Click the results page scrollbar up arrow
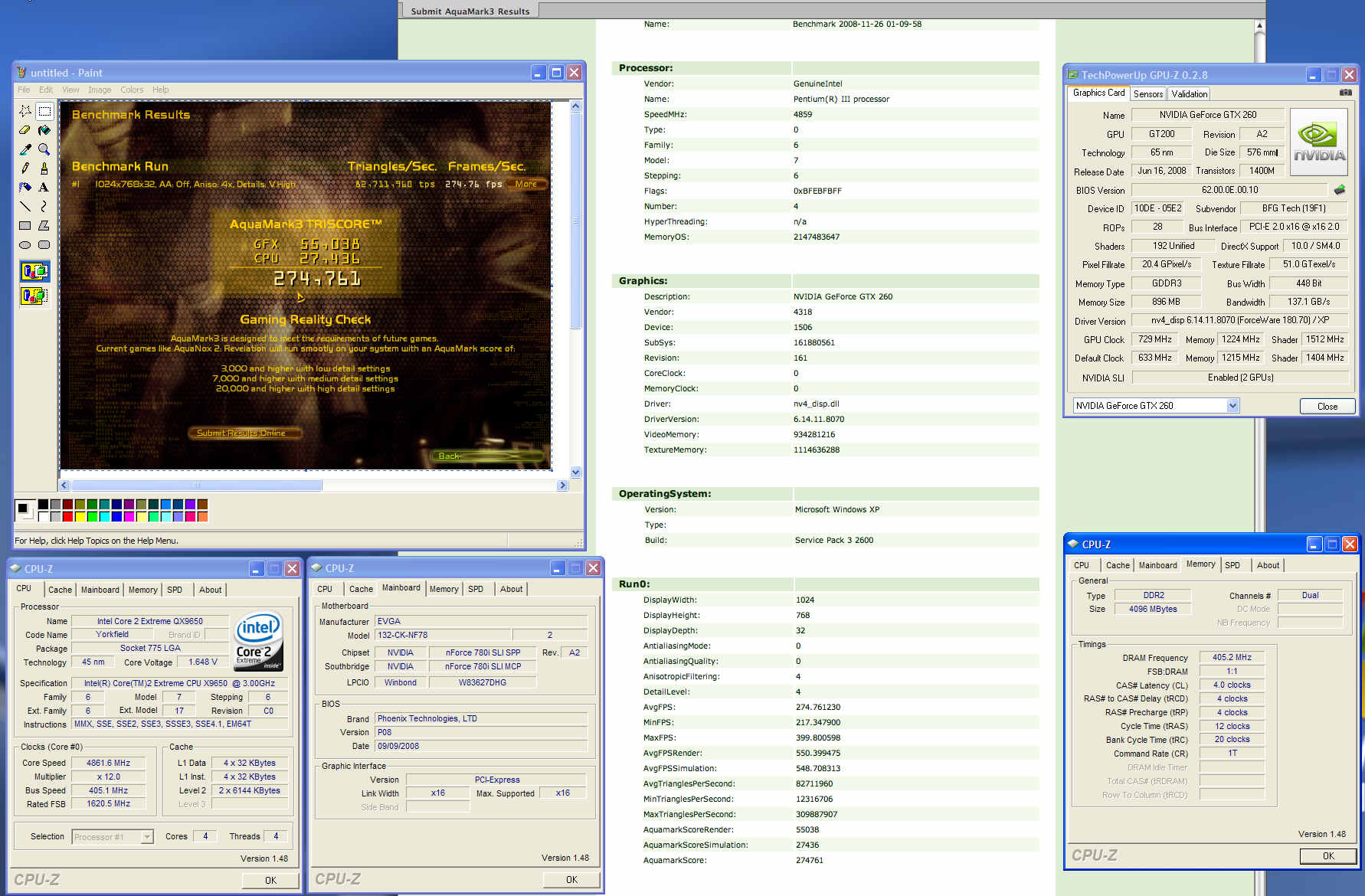The image size is (1365, 896). tap(1259, 25)
